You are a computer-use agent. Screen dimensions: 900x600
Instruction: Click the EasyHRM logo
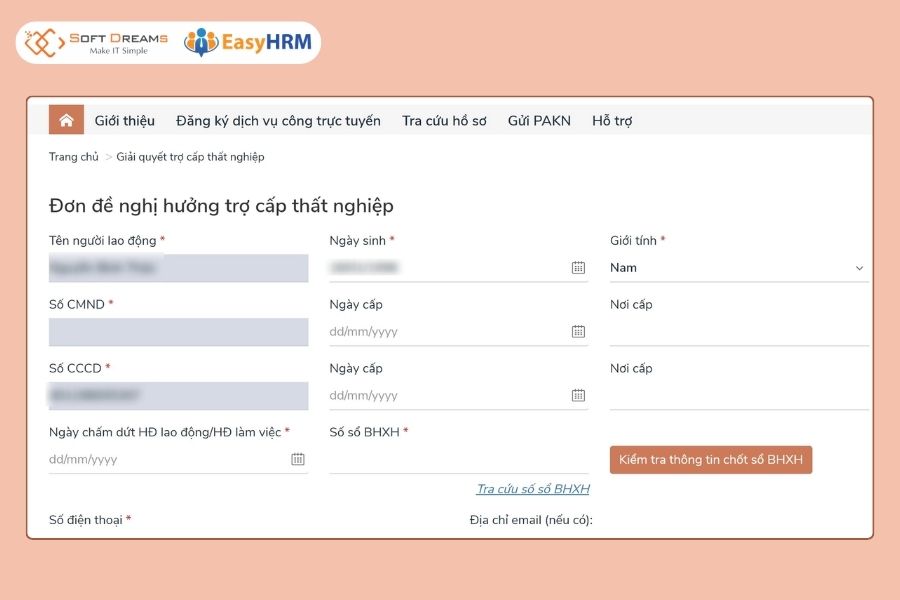pyautogui.click(x=248, y=42)
